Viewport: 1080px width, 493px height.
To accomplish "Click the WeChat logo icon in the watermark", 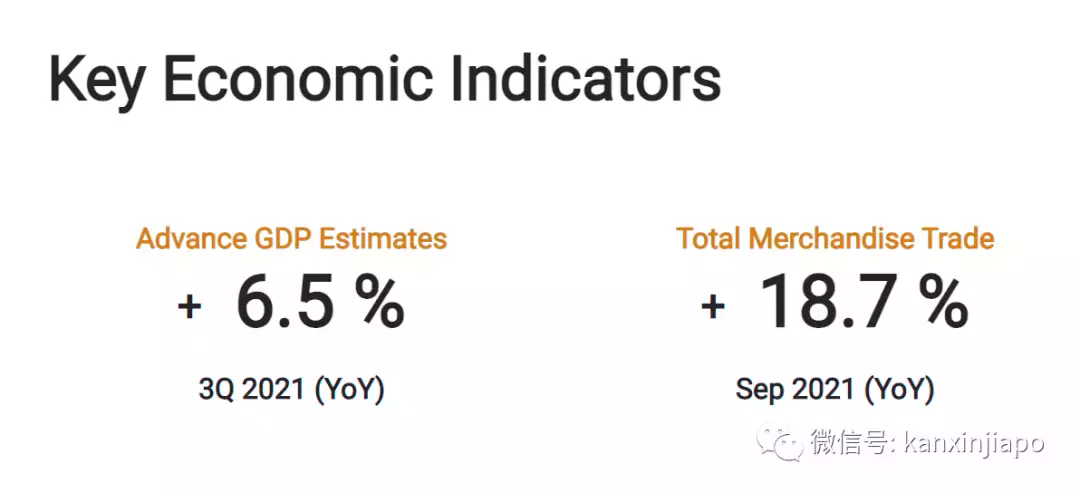I will (779, 441).
